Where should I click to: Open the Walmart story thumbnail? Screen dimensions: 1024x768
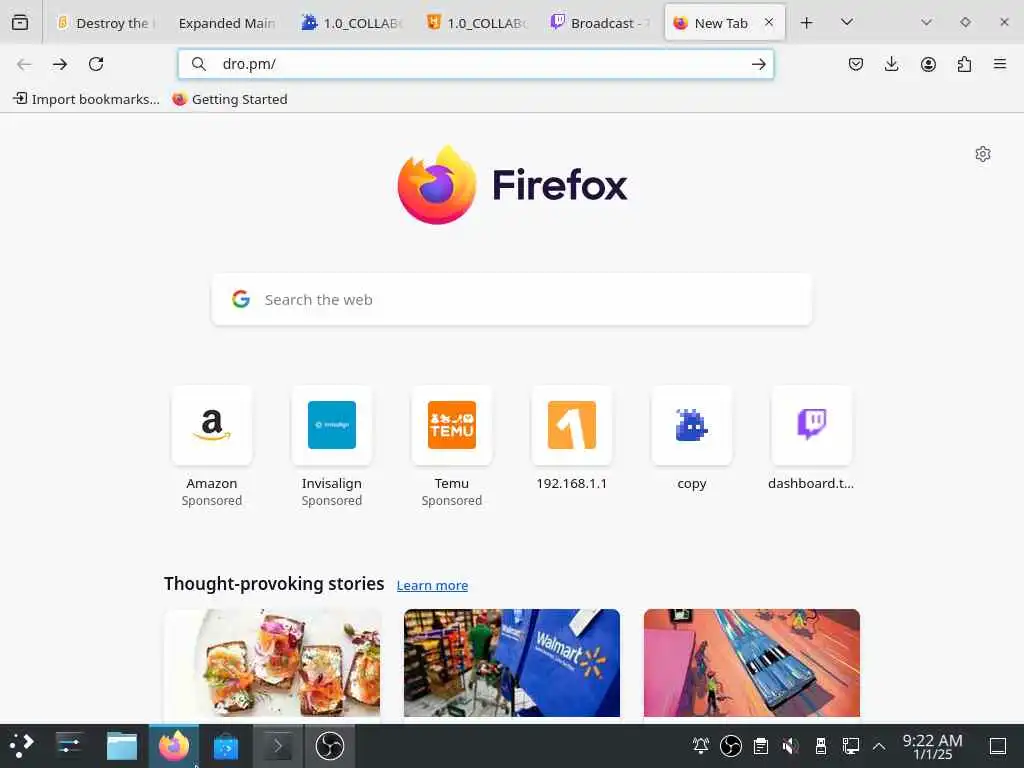pos(512,663)
